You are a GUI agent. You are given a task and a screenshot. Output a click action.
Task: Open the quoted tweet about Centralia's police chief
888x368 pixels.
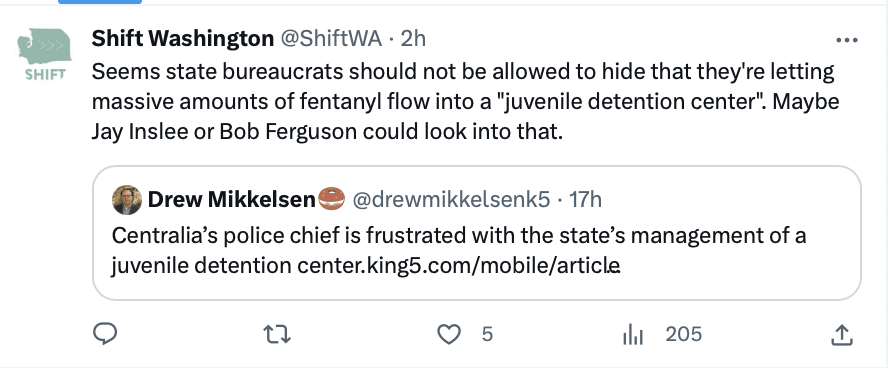point(477,233)
